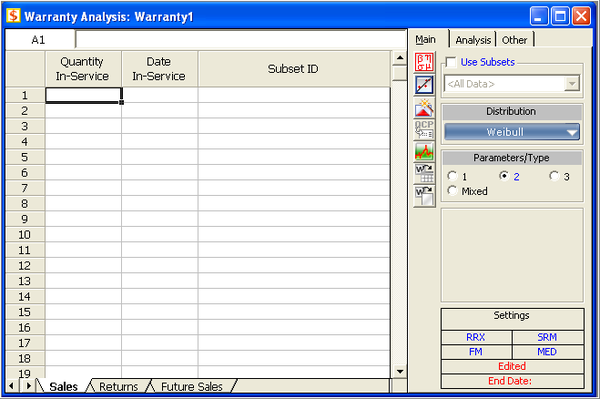Click the vertical scrollbar down arrow
The image size is (600, 399).
(x=400, y=371)
